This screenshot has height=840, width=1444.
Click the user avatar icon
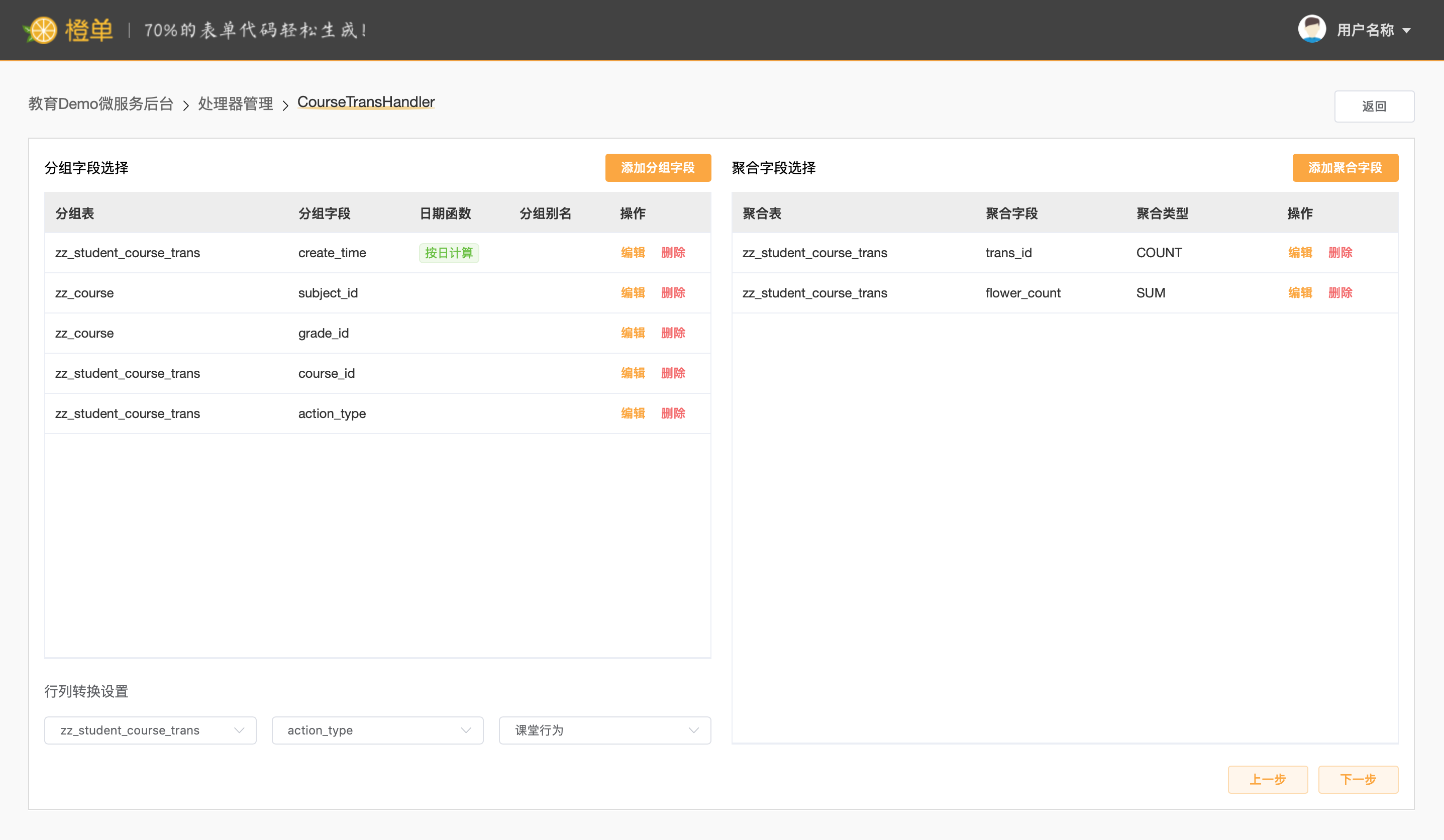pos(1312,29)
